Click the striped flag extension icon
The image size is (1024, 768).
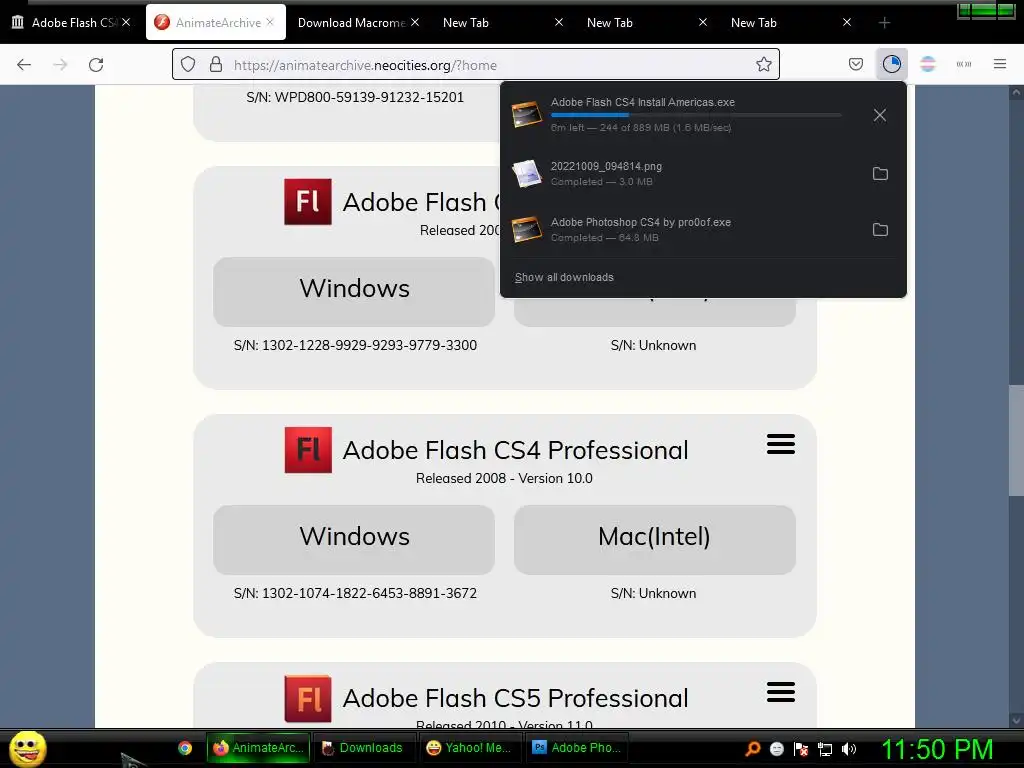pyautogui.click(x=928, y=65)
